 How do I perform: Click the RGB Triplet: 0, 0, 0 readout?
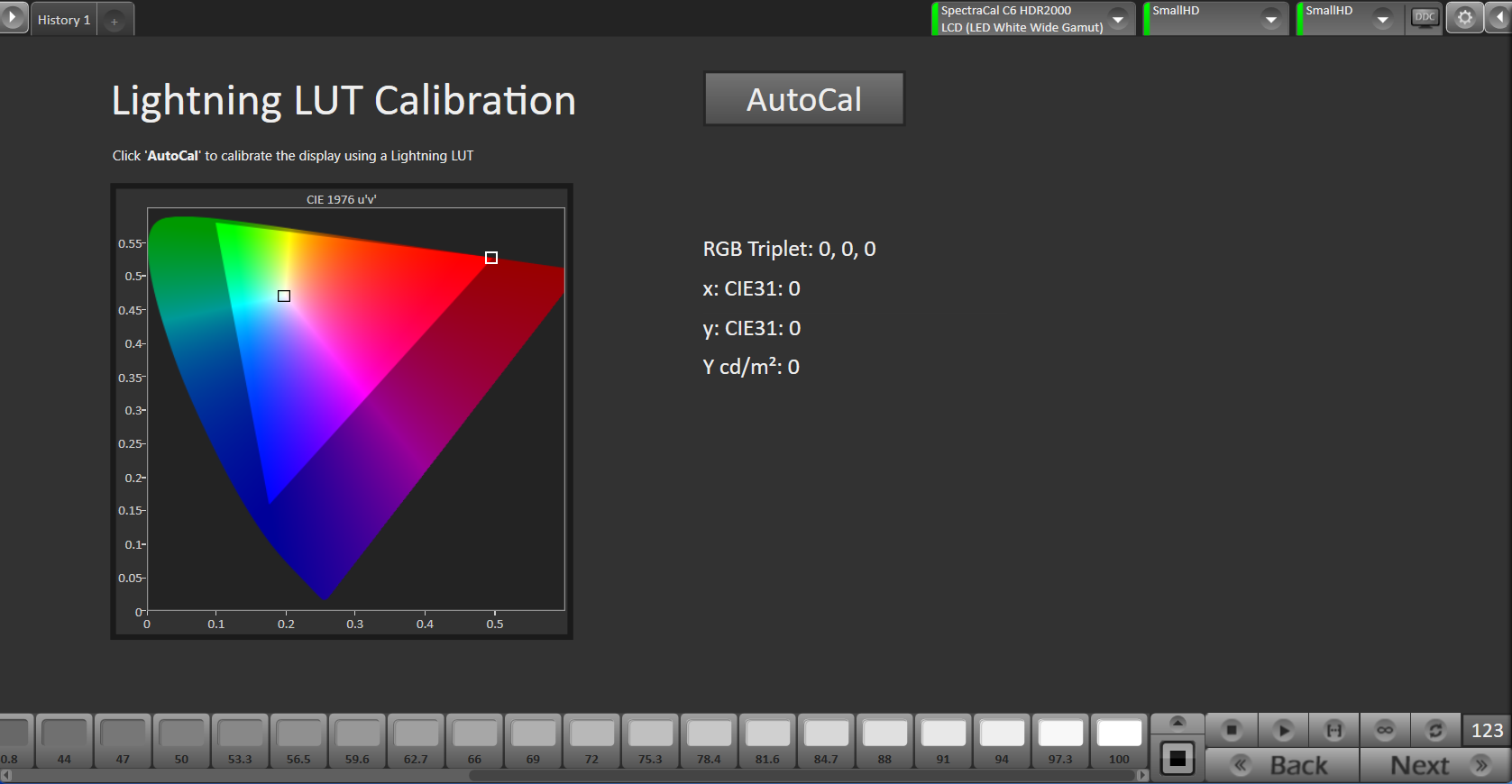(789, 249)
